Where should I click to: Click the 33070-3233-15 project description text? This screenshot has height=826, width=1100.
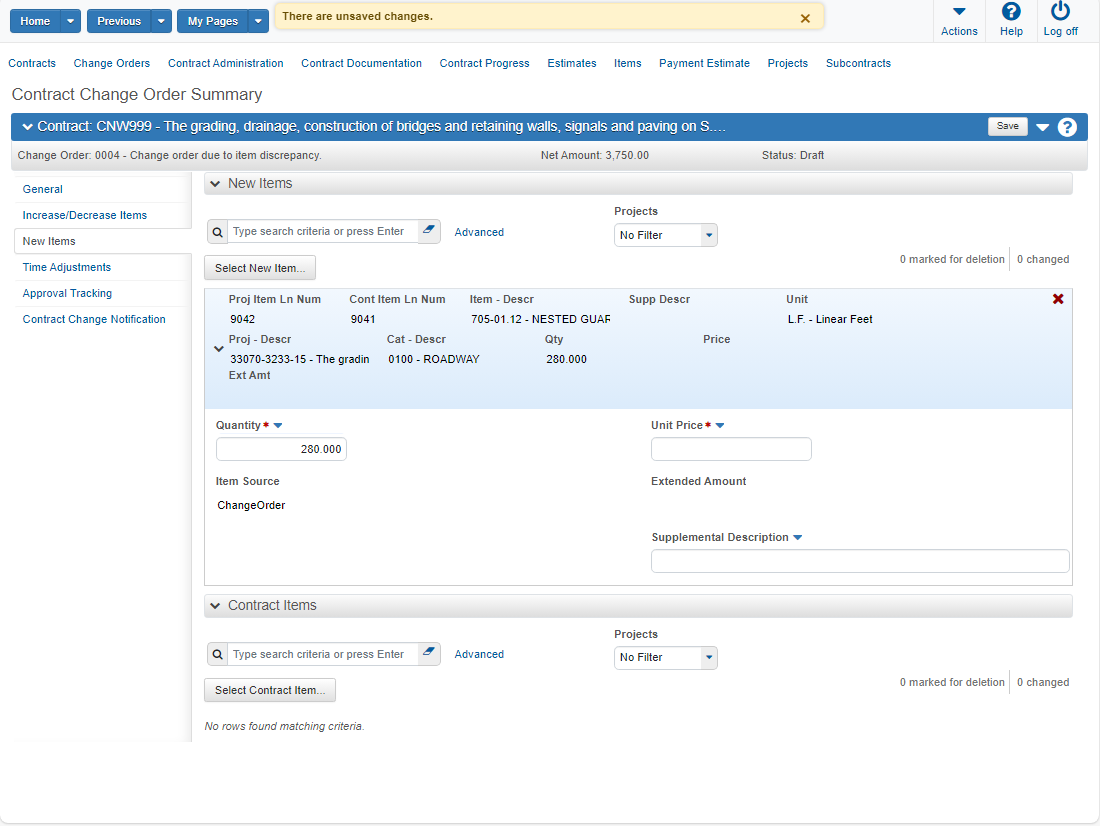[300, 359]
